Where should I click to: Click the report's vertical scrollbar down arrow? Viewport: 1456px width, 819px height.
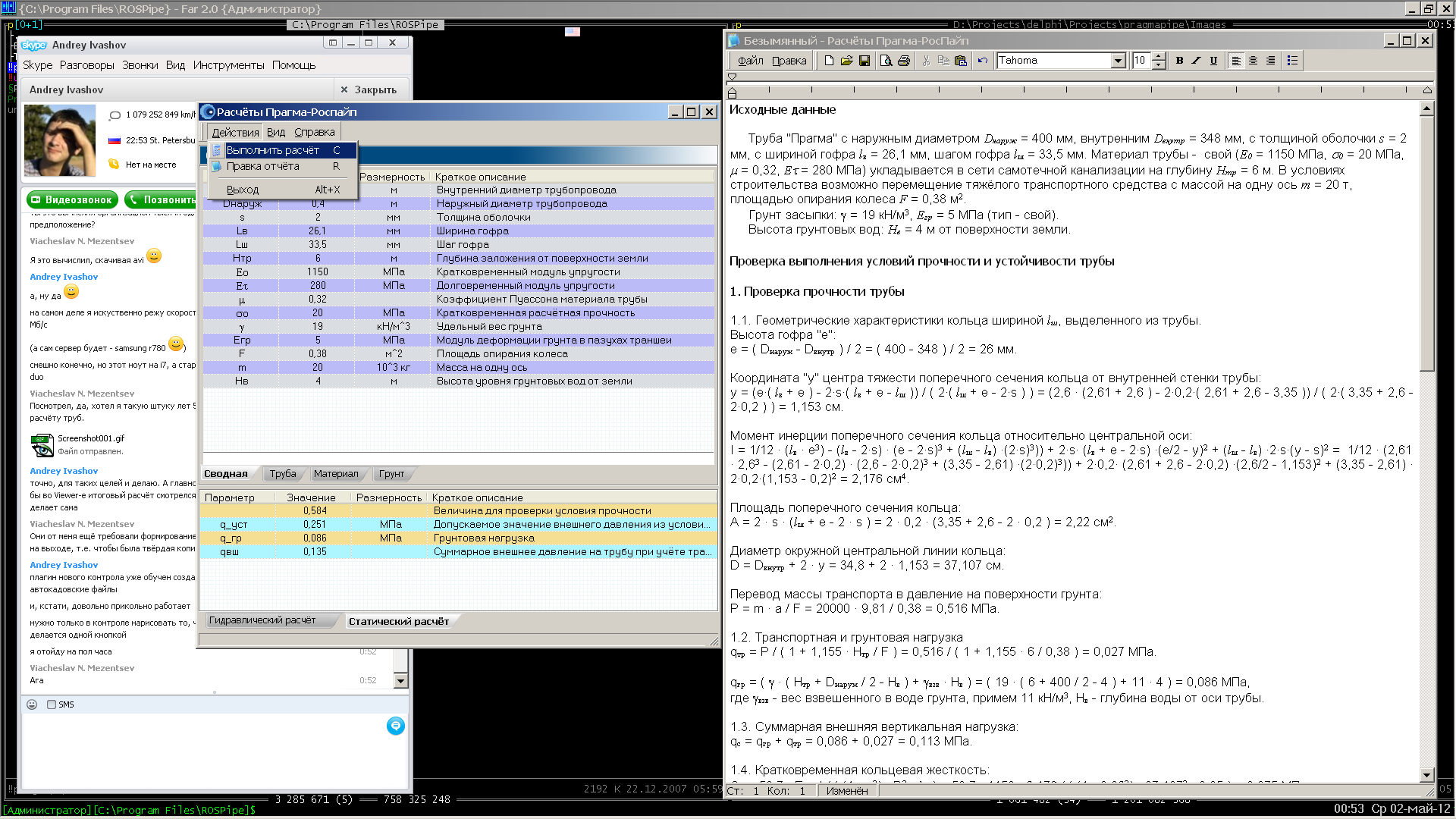[x=1427, y=775]
